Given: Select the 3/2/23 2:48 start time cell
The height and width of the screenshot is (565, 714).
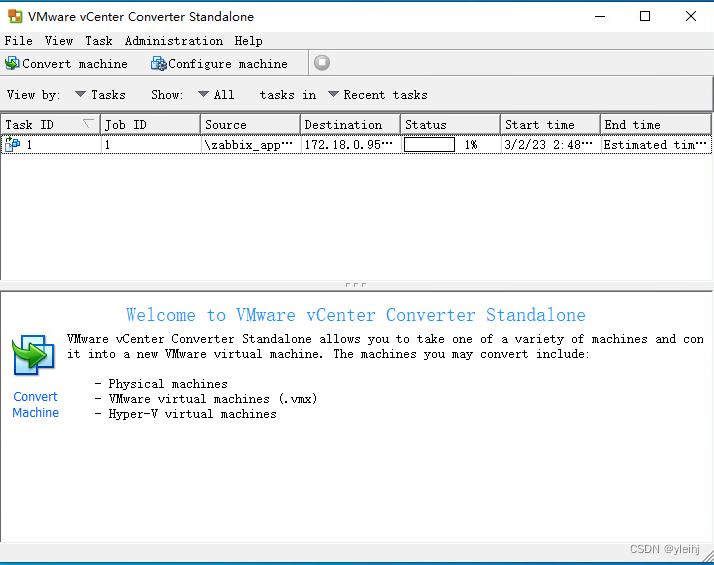Looking at the screenshot, I should coord(551,145).
